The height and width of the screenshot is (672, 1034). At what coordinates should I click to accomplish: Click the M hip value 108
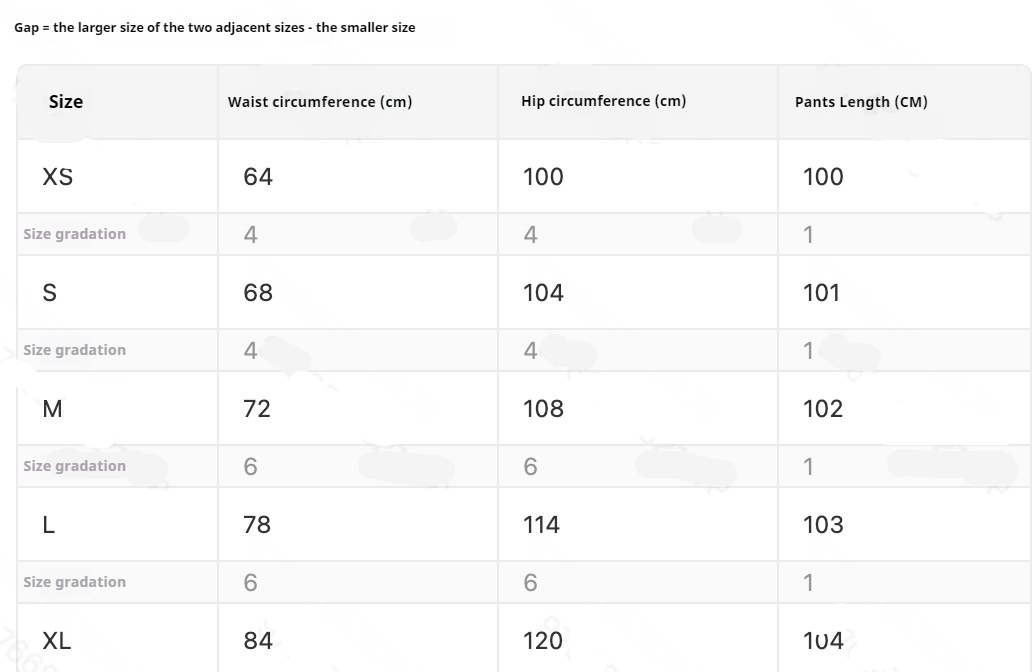[x=543, y=409]
